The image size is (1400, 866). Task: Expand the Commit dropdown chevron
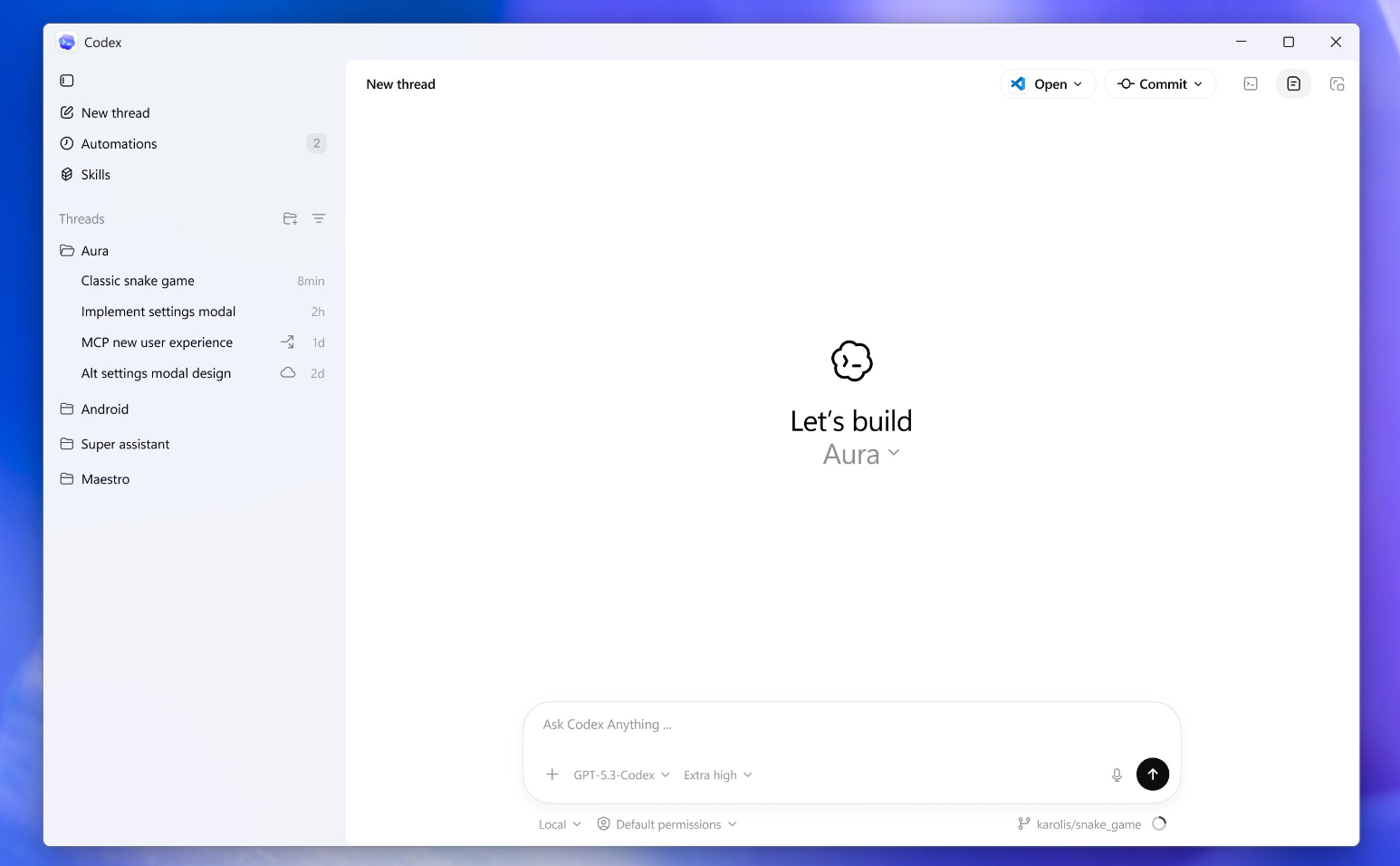tap(1198, 84)
